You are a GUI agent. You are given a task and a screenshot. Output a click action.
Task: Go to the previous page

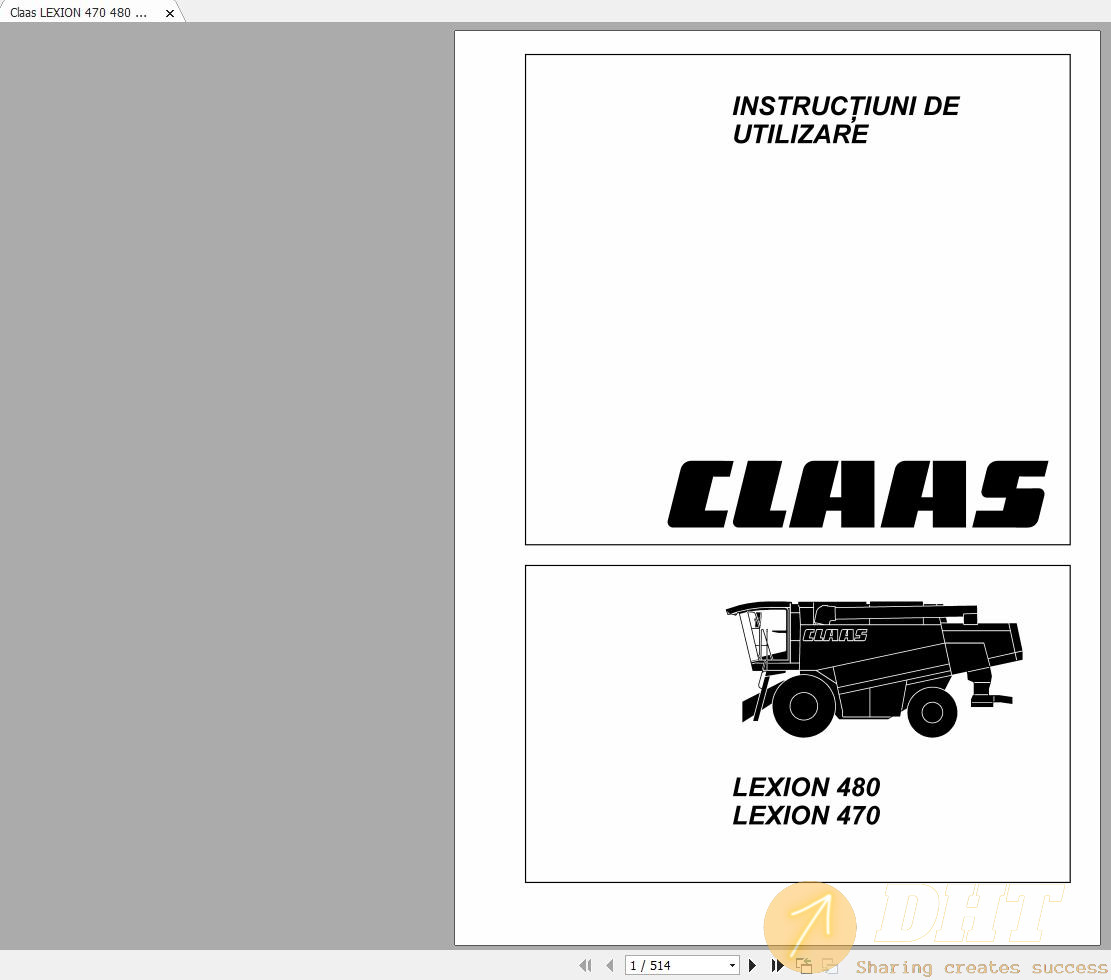[x=610, y=965]
